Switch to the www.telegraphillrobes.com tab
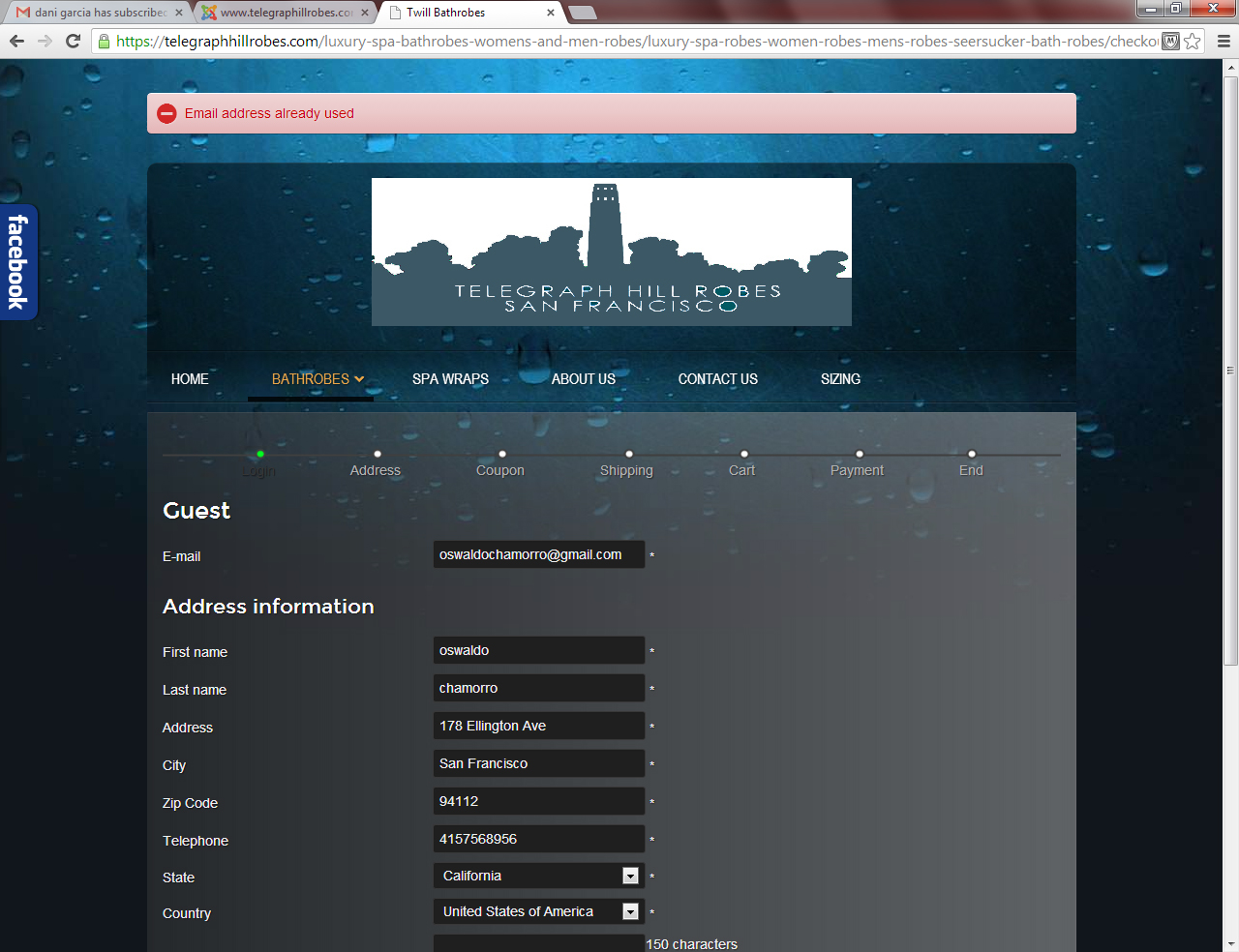 point(285,13)
